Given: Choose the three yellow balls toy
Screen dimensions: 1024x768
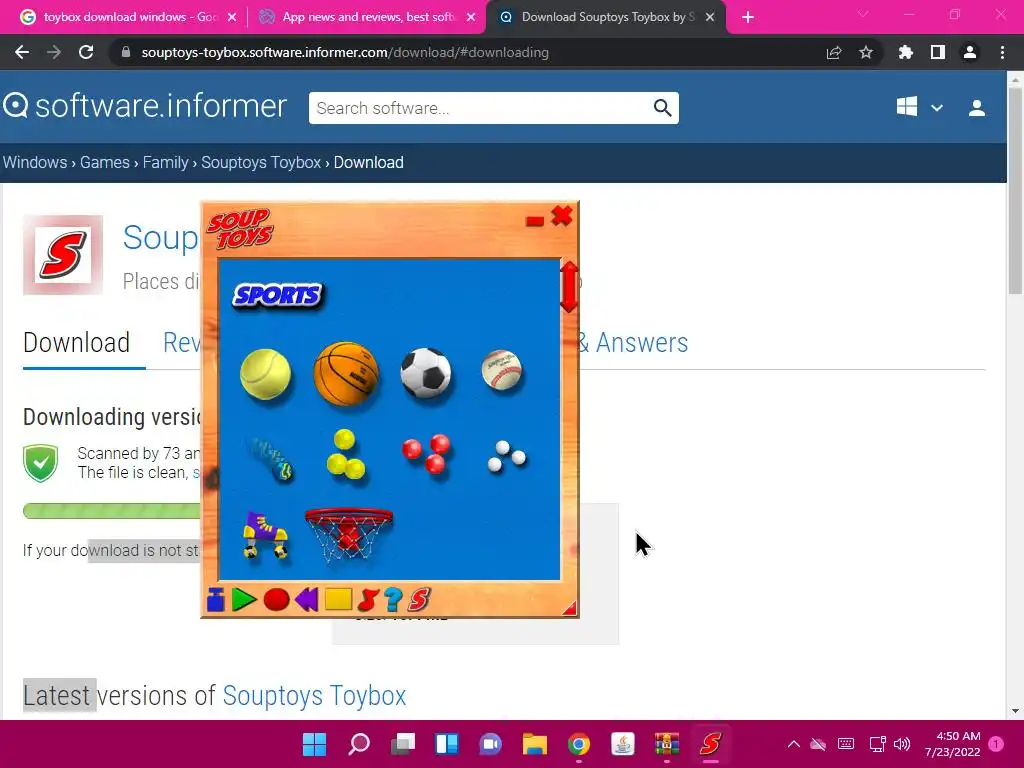Looking at the screenshot, I should 345,454.
